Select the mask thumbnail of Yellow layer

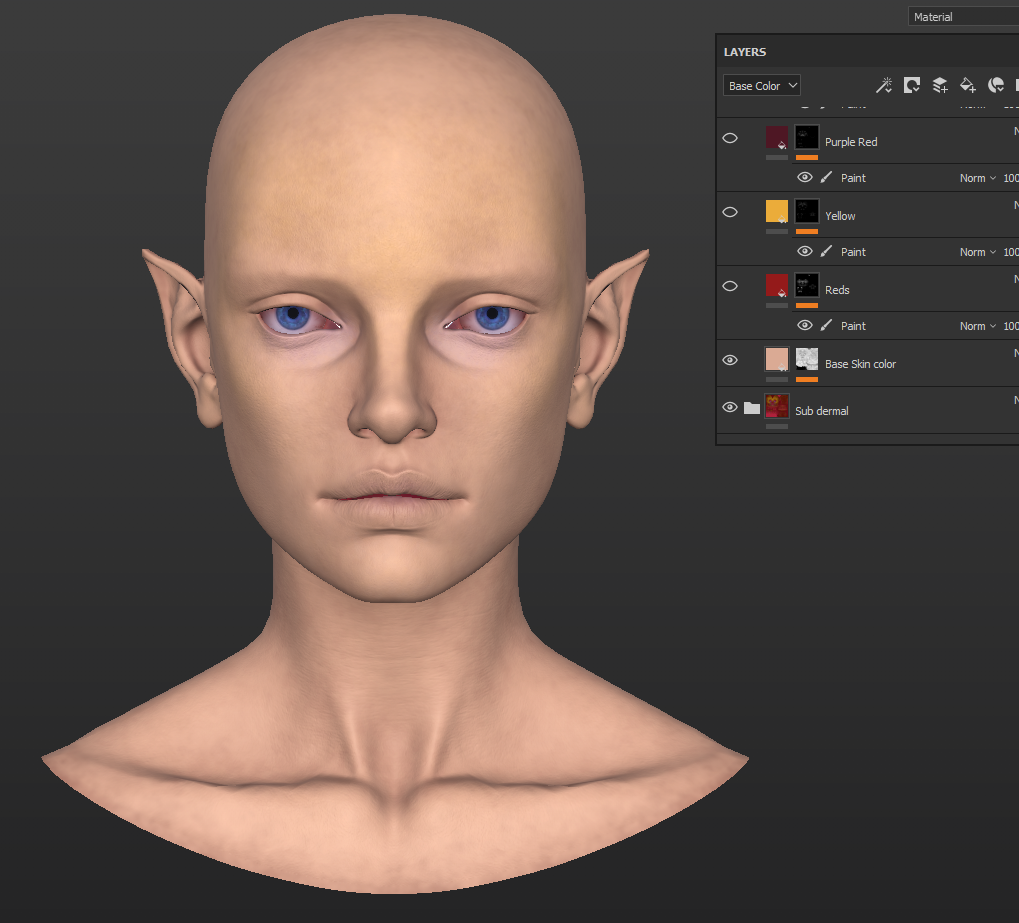(806, 212)
